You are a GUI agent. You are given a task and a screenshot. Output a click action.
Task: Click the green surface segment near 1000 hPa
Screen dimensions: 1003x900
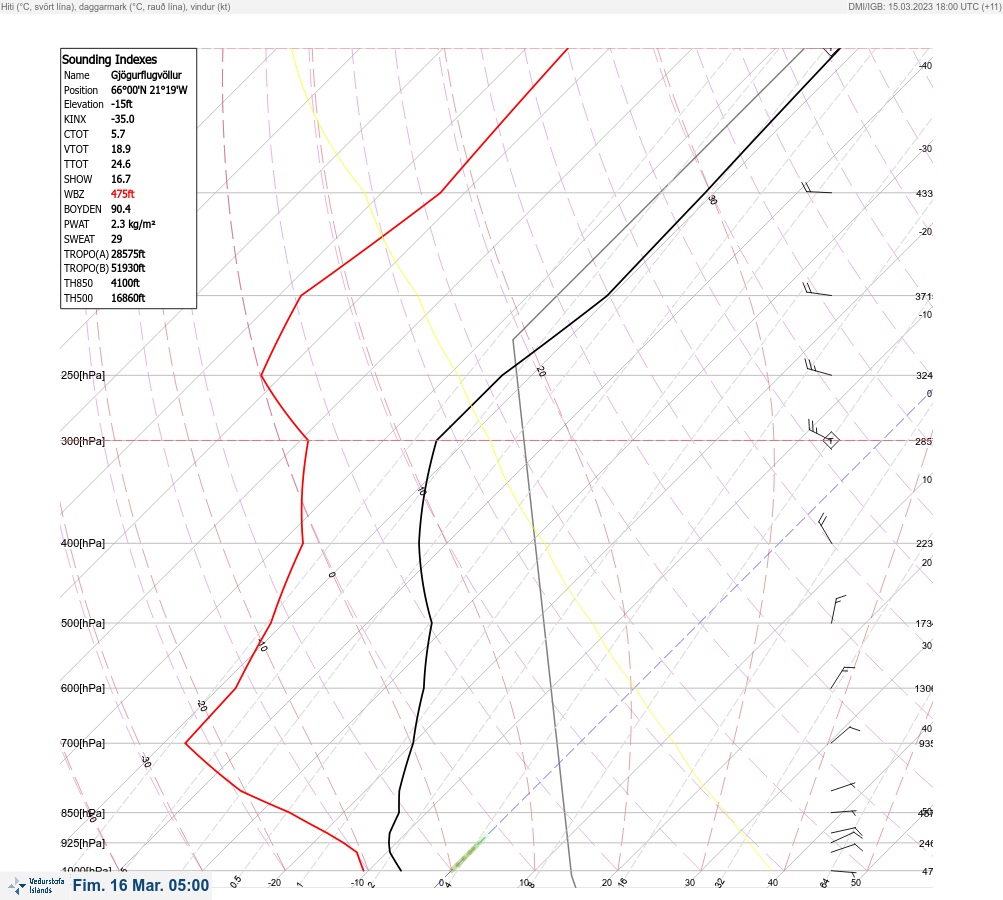(468, 851)
